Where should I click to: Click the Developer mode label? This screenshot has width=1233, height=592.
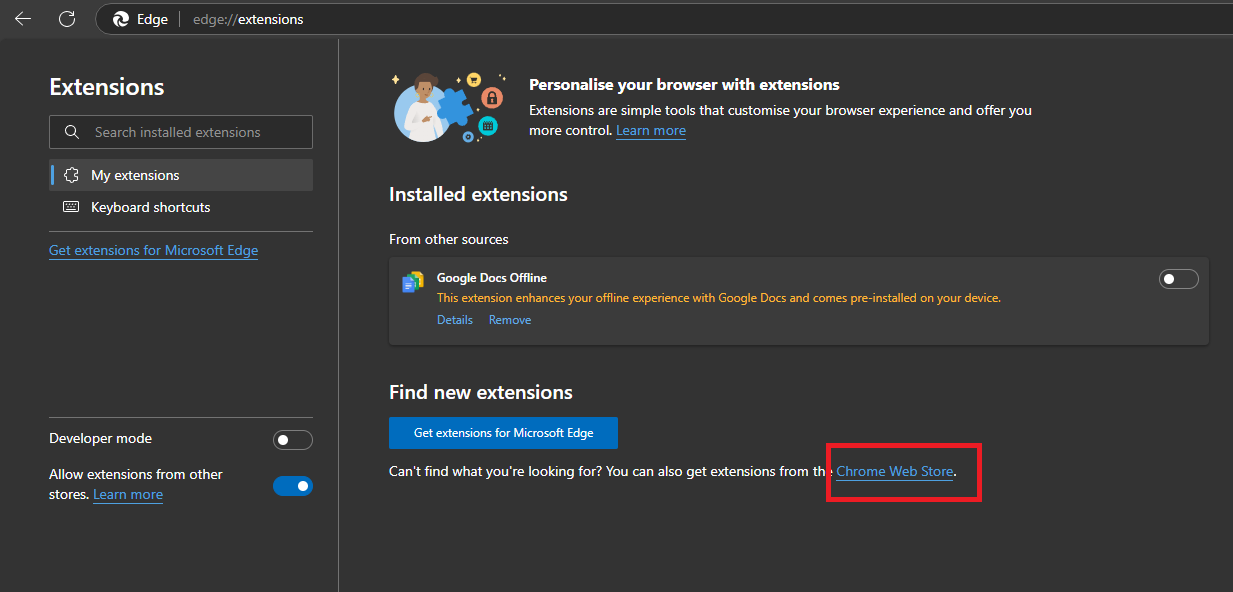100,438
